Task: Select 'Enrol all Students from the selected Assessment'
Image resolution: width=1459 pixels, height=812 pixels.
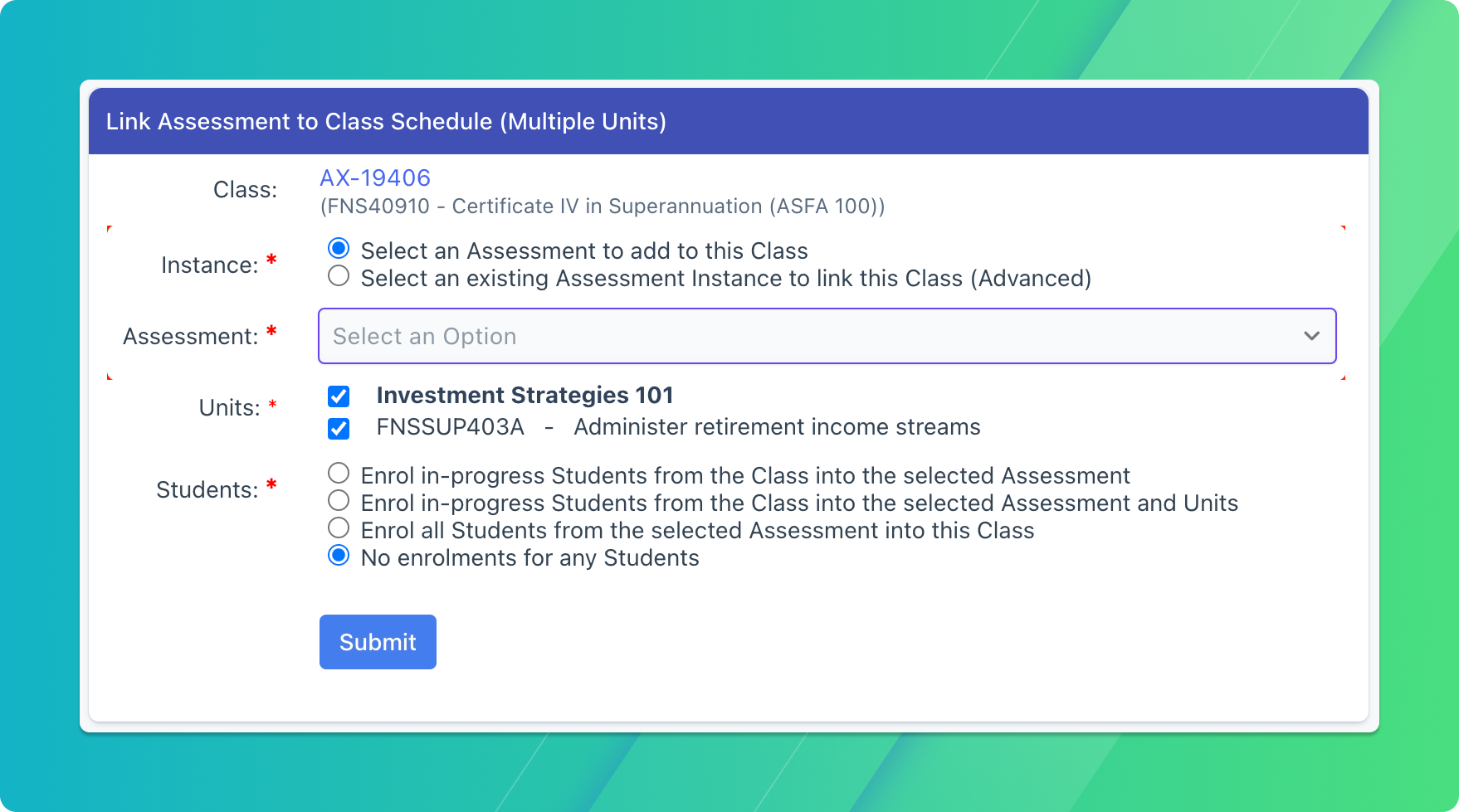Action: [x=338, y=528]
